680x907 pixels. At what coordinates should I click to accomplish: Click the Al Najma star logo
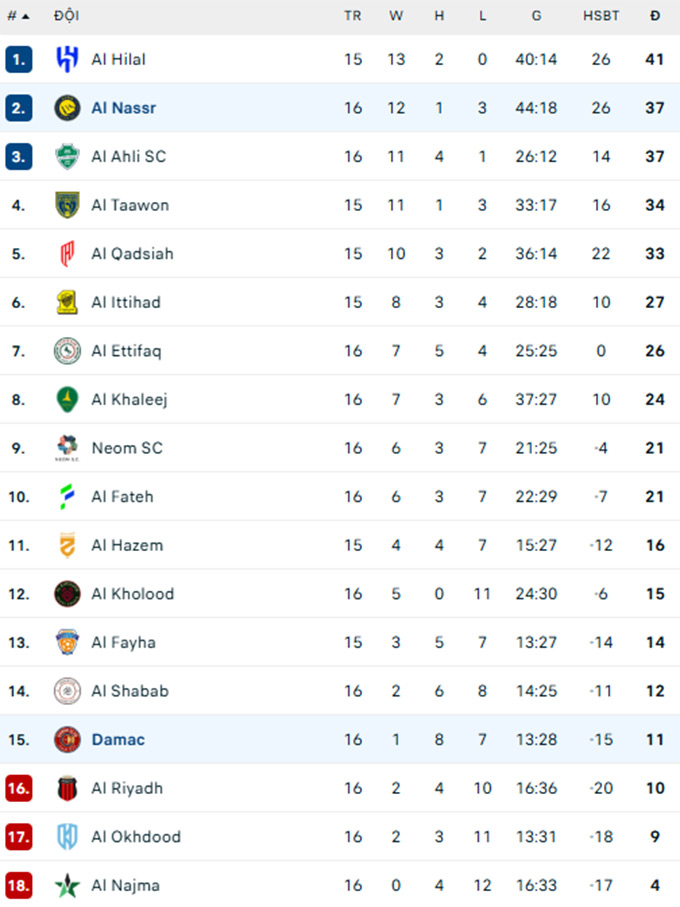point(67,885)
